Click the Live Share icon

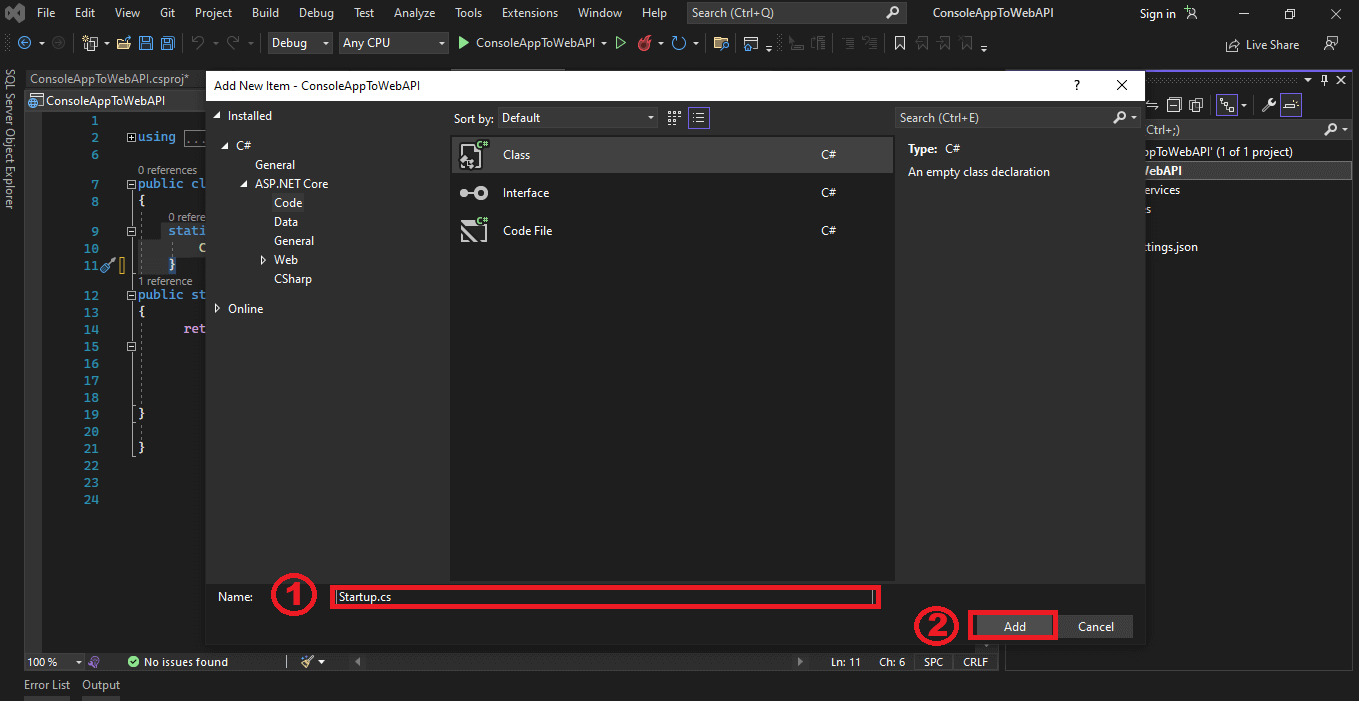1233,45
